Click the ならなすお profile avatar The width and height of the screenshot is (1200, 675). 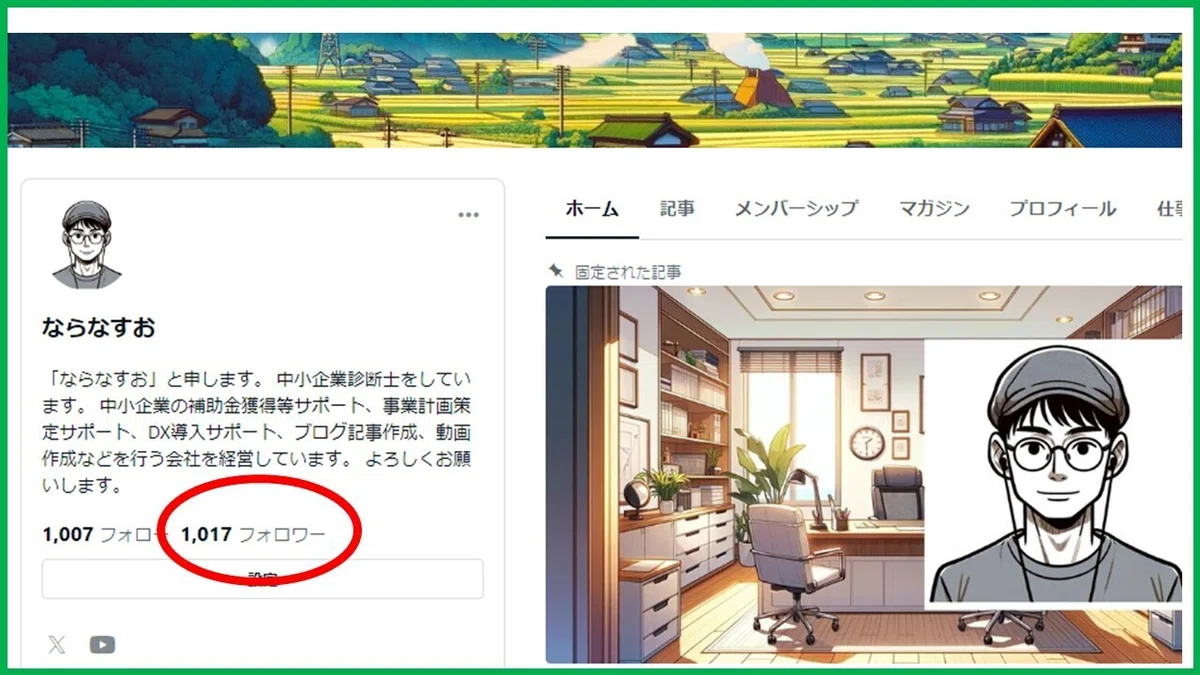(85, 245)
